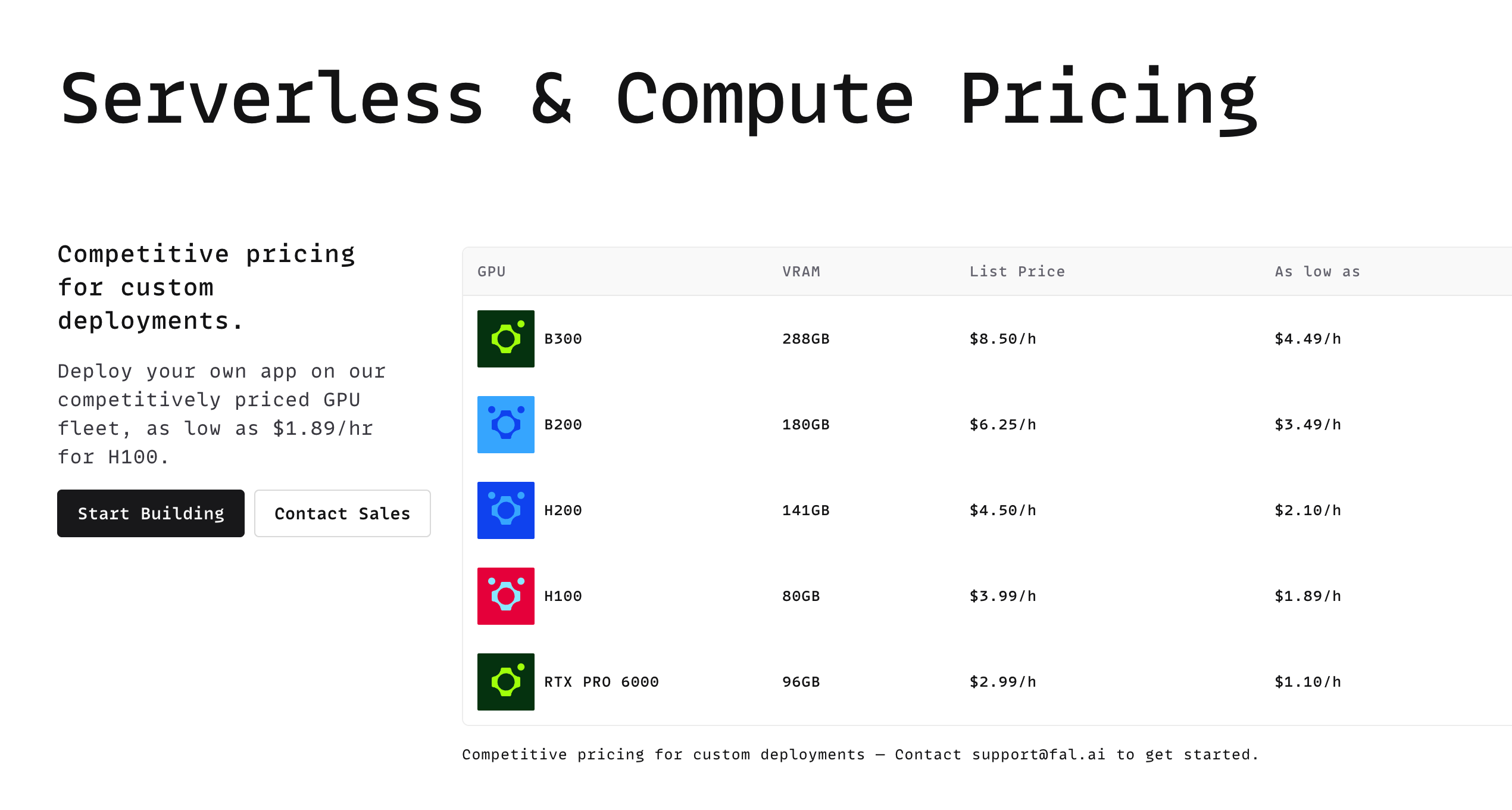This screenshot has width=1512, height=810.
Task: Click the GPU column header
Action: [x=492, y=272]
